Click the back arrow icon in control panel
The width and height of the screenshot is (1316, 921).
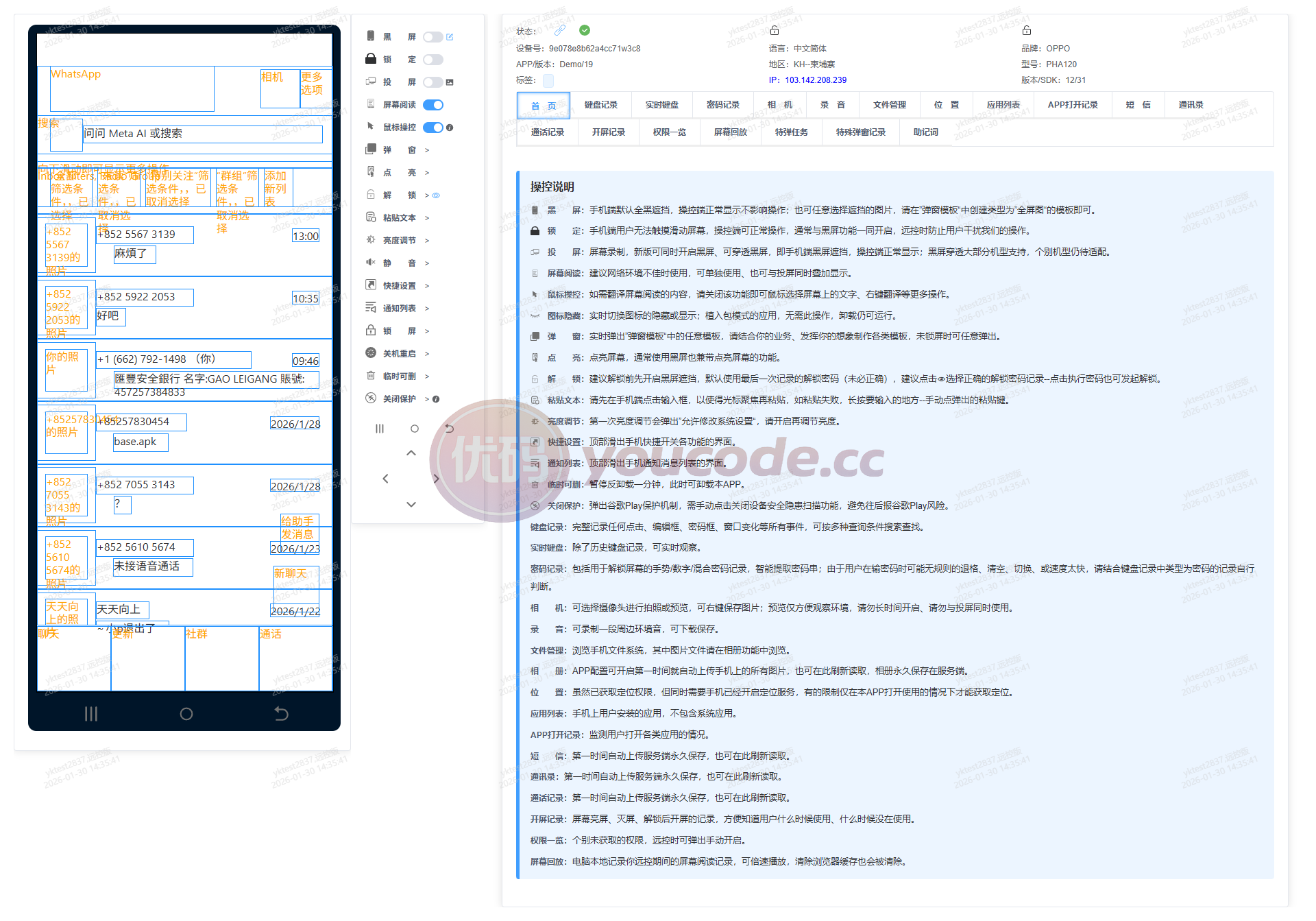point(450,429)
